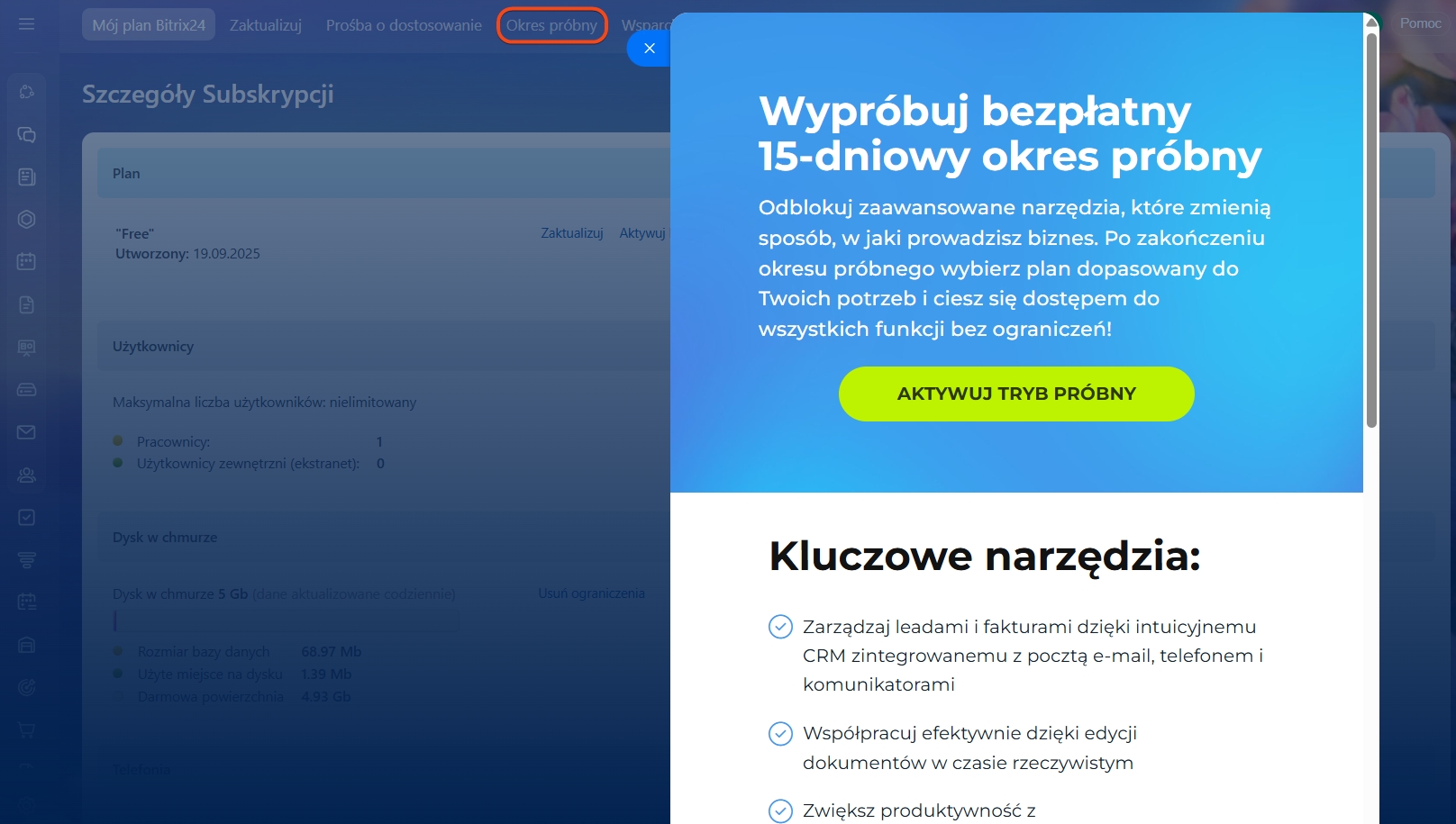1456x824 pixels.
Task: Open the mail envelope sidebar icon
Action: [26, 432]
